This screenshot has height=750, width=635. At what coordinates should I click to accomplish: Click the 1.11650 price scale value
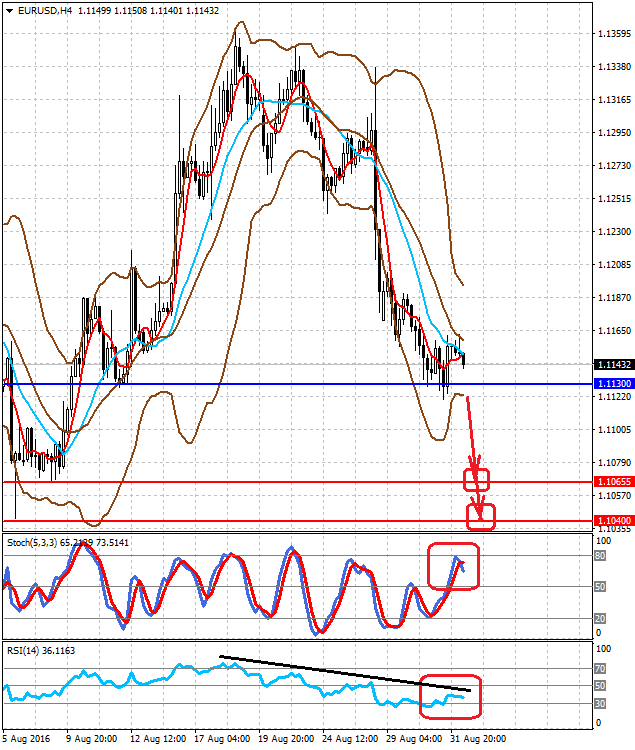[x=614, y=331]
